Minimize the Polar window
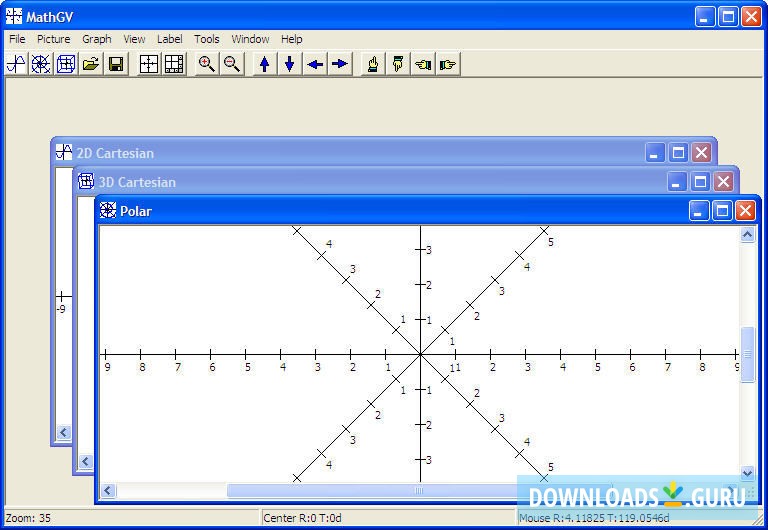This screenshot has height=530, width=768. point(698,211)
